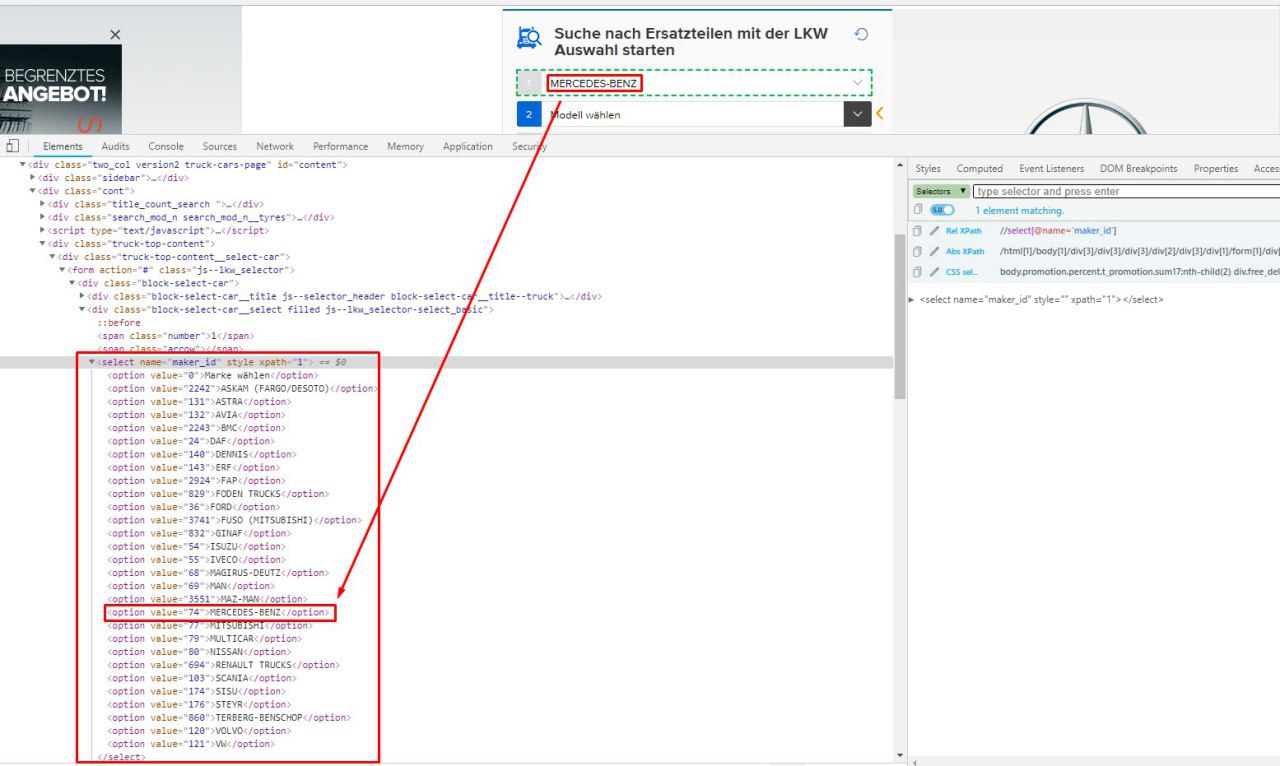Image resolution: width=1280 pixels, height=766 pixels.
Task: Click the orange left chevron beside model dropdown
Action: (x=880, y=114)
